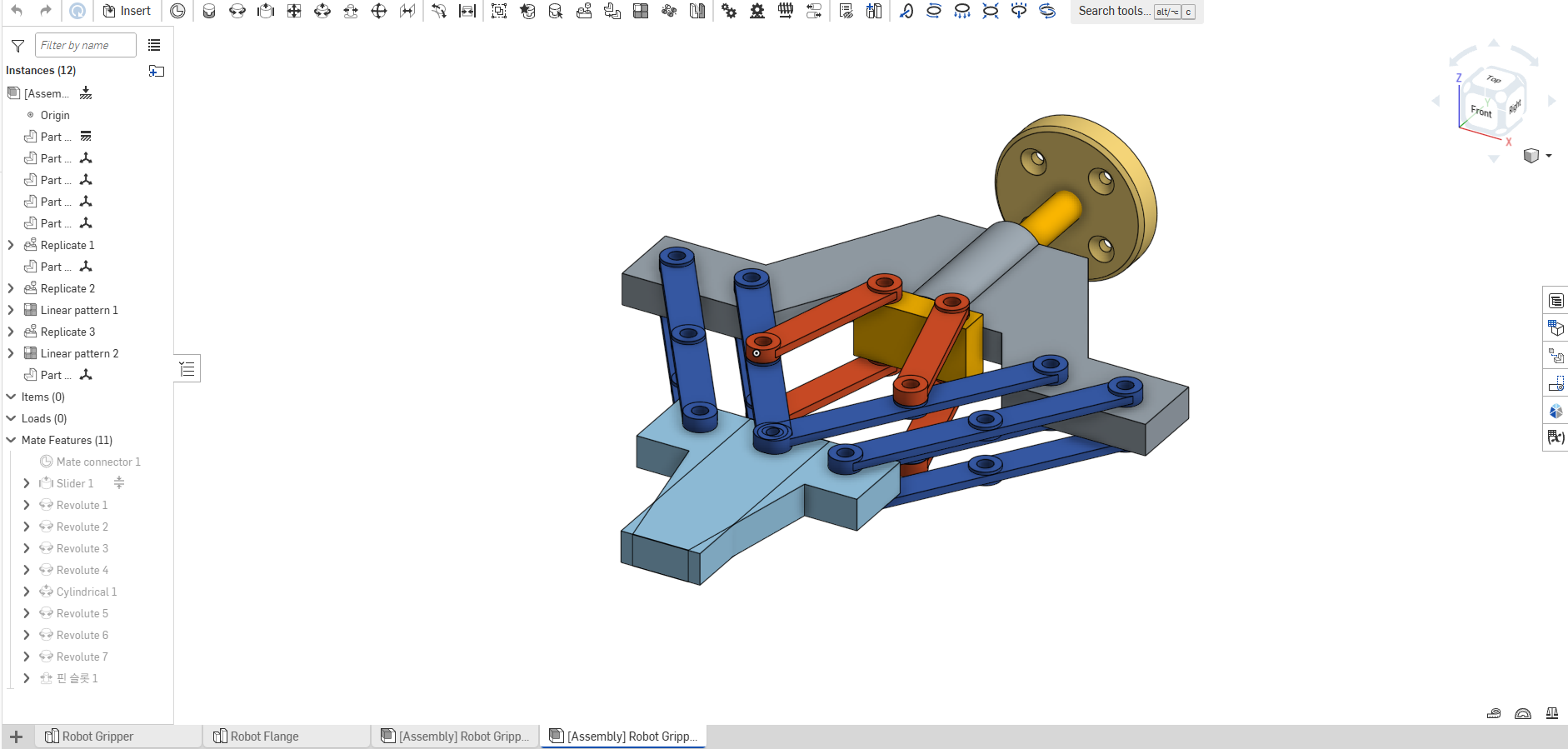1568x749 pixels.
Task: Click the Insert parts button
Action: [127, 11]
